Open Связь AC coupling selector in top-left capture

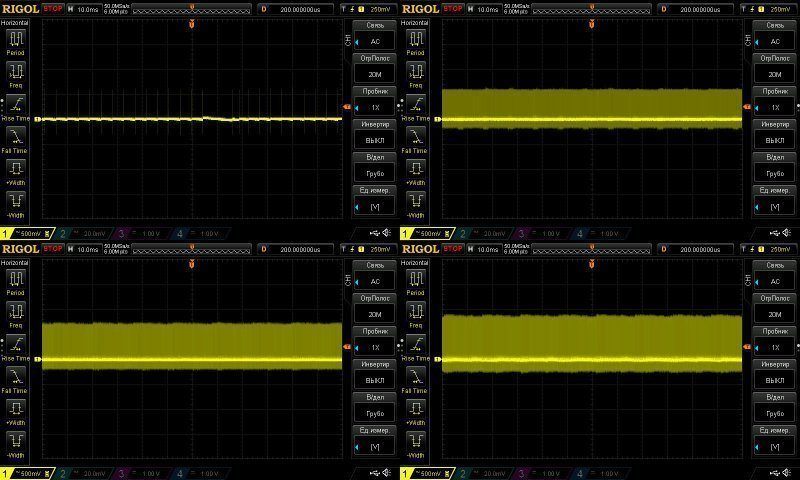374,36
